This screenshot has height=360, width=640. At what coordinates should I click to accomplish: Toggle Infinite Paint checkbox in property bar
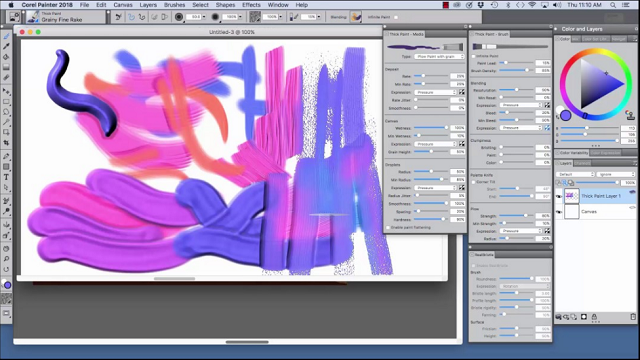coord(396,17)
